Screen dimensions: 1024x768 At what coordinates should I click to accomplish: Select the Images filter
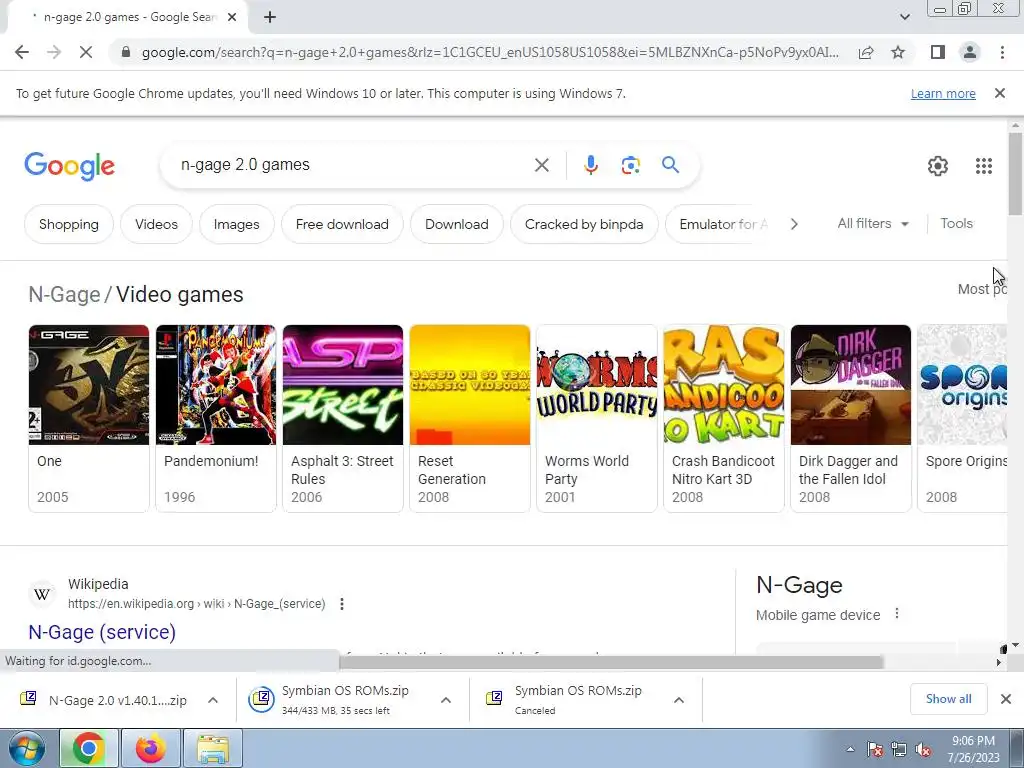tap(236, 224)
